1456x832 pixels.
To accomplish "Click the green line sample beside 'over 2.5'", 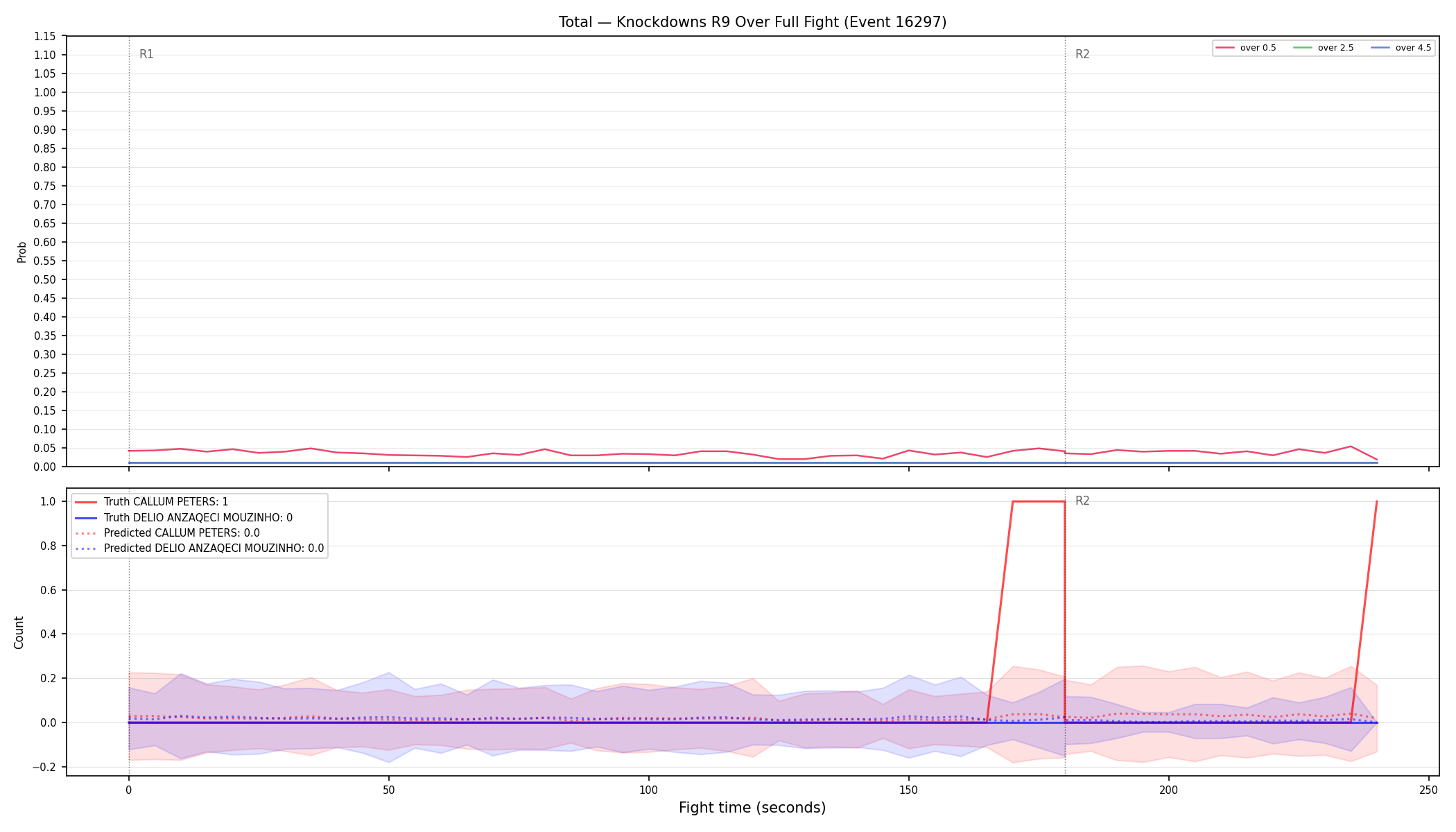I will coord(1303,48).
